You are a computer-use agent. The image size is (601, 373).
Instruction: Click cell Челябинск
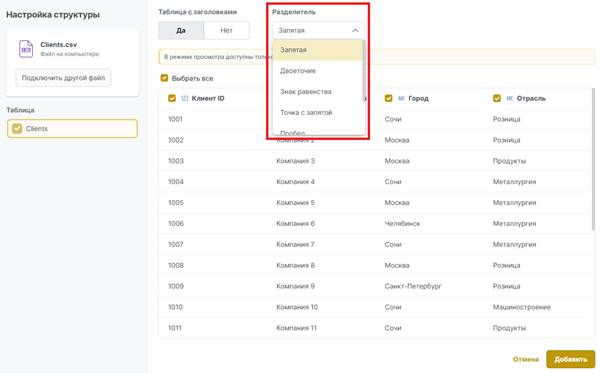[x=402, y=223]
